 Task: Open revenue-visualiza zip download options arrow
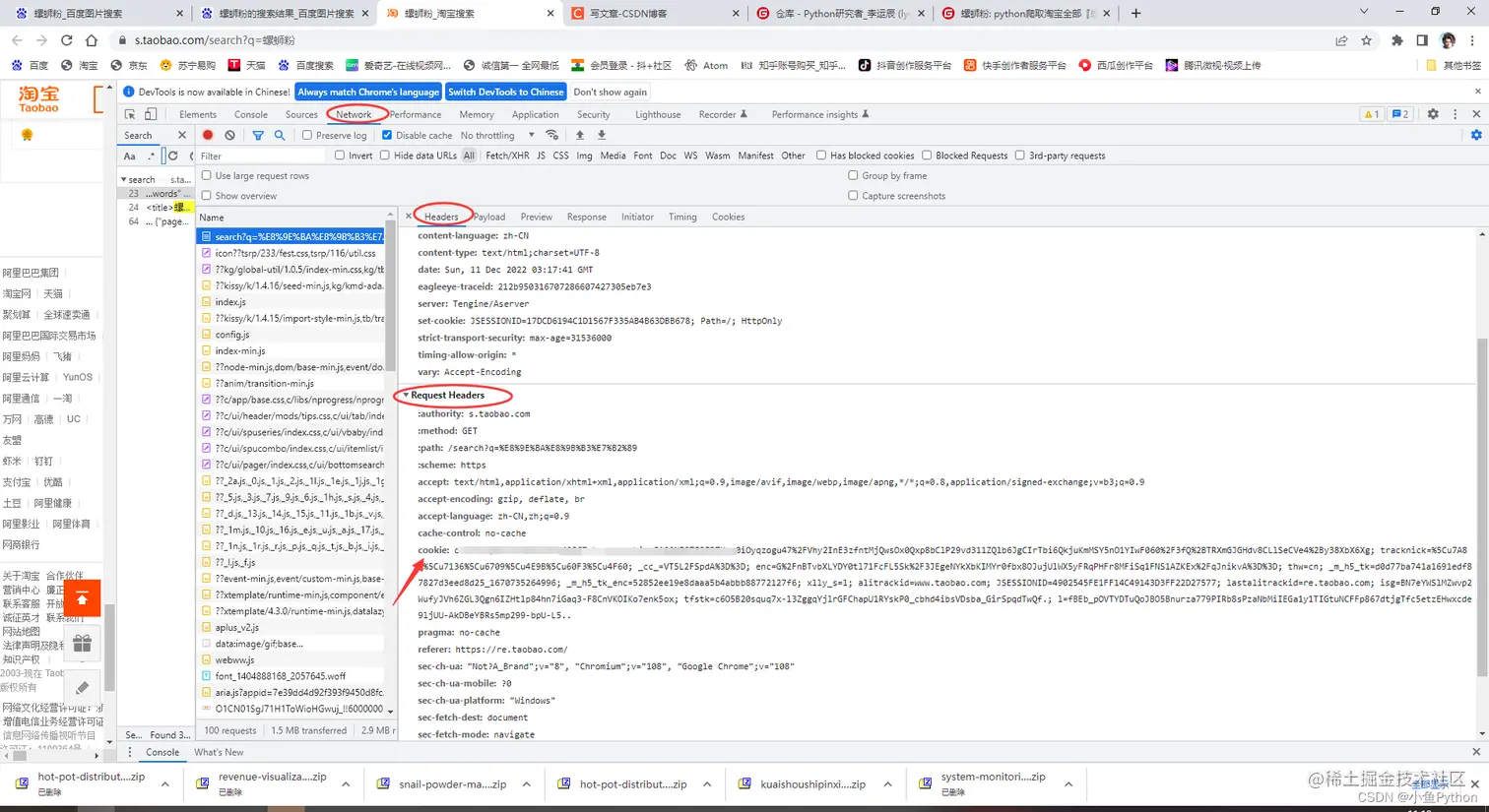tap(346, 784)
